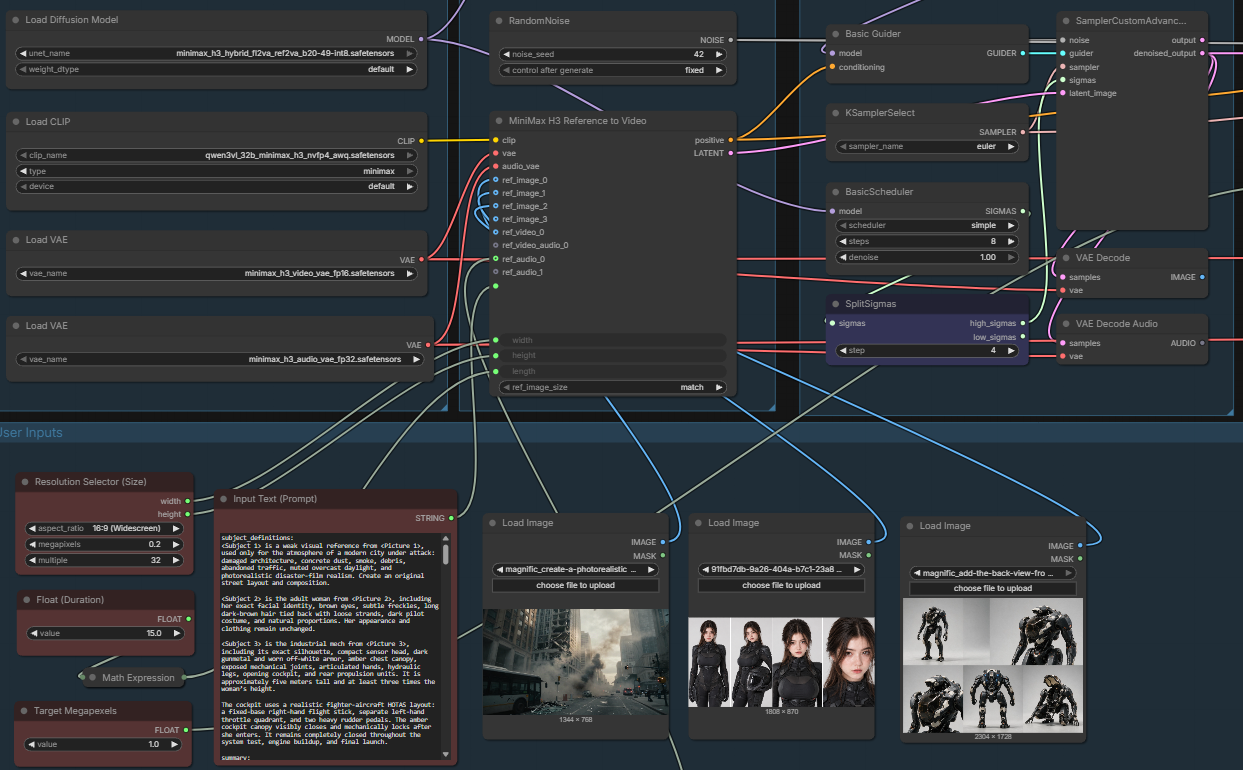Collapse the KSamplerSelect node via its dot
Image resolution: width=1243 pixels, height=770 pixels.
pyautogui.click(x=835, y=113)
